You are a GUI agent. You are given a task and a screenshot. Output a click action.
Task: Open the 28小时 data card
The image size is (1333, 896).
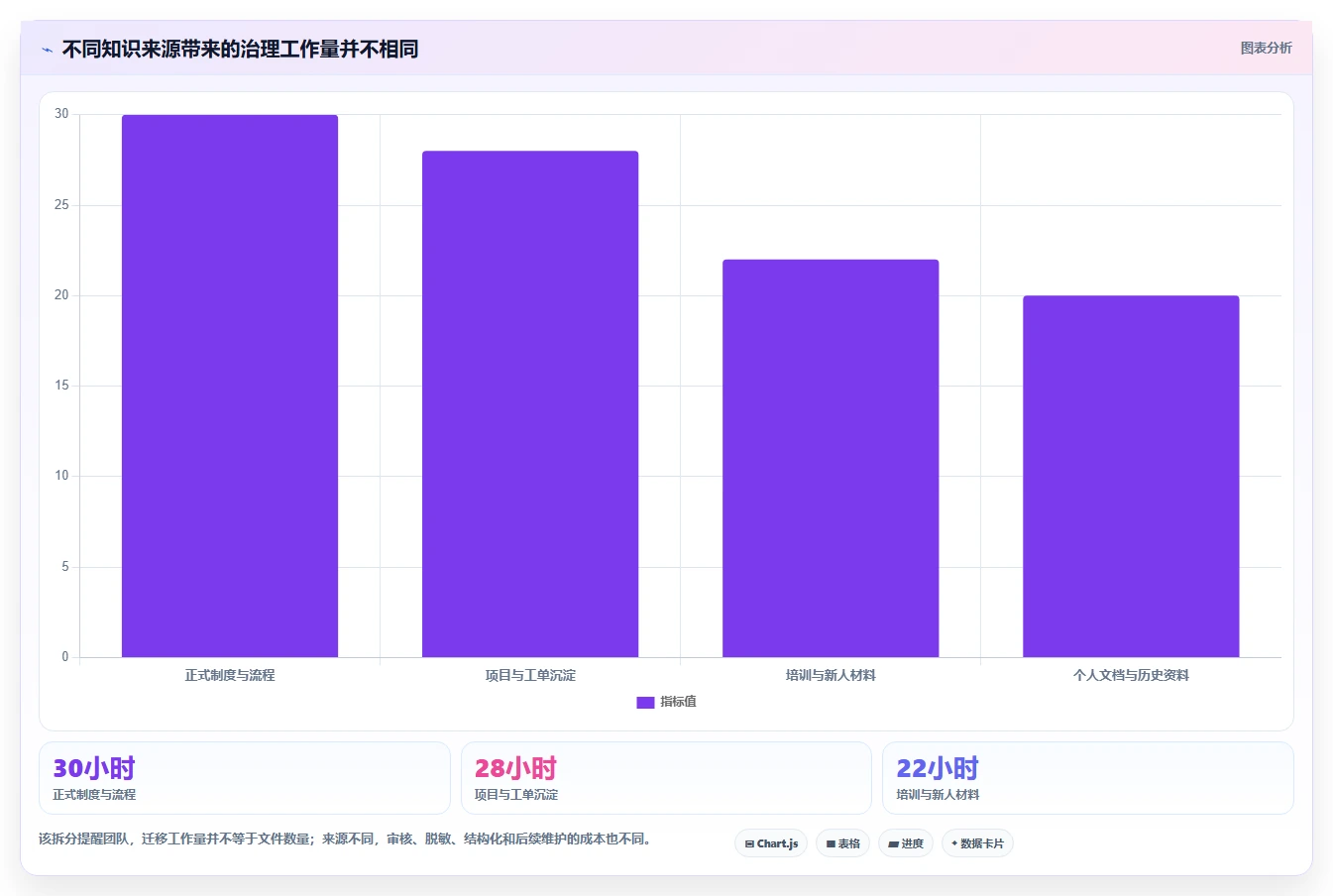666,778
